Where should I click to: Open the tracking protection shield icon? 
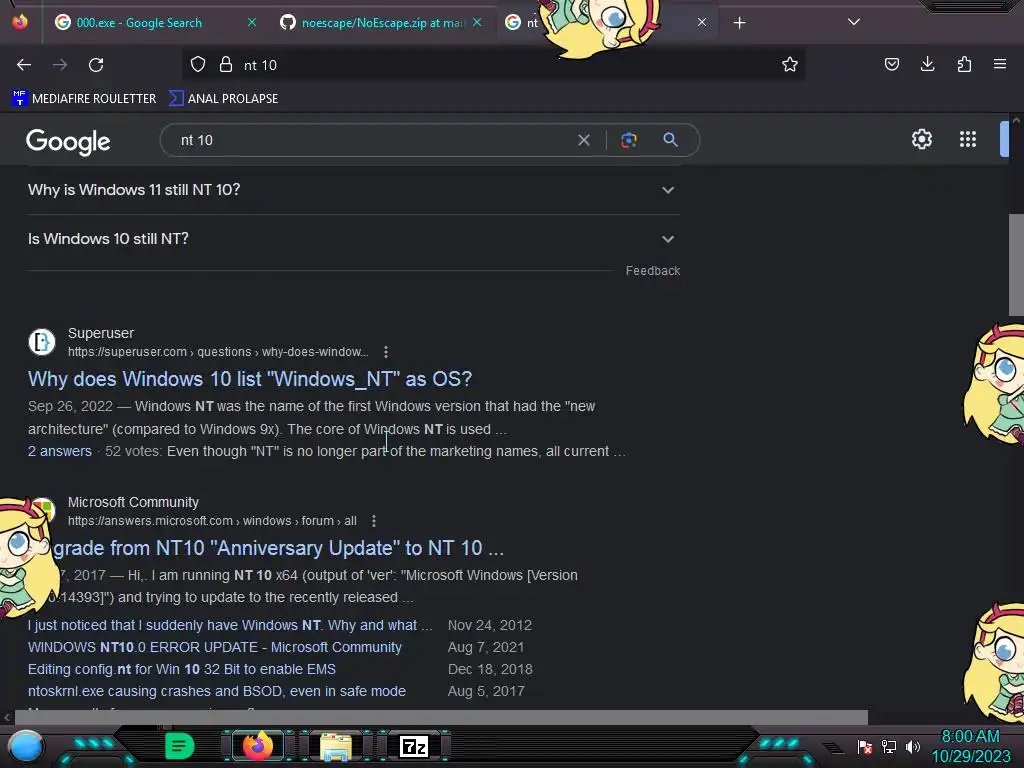(x=198, y=64)
